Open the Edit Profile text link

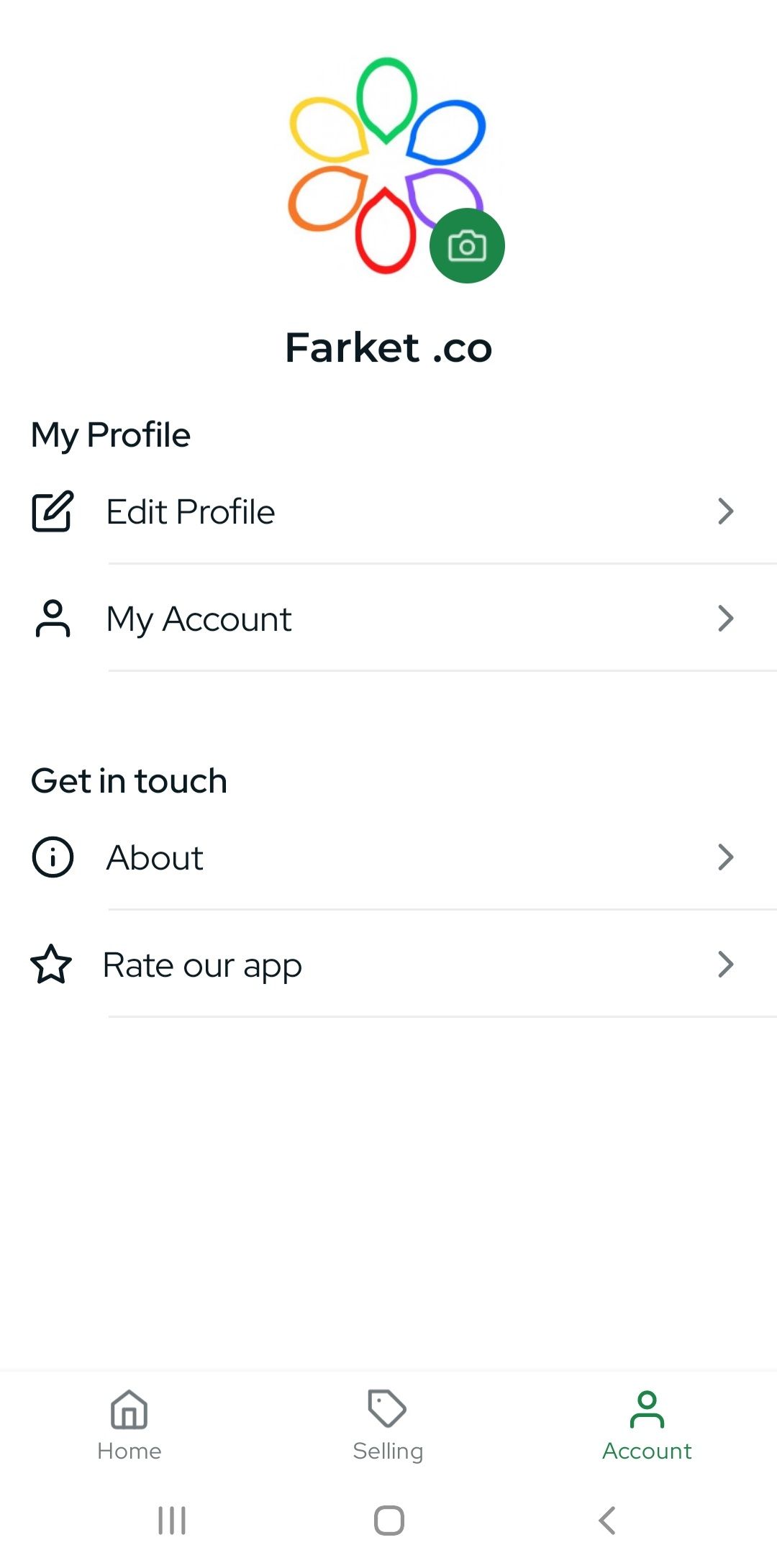point(191,512)
